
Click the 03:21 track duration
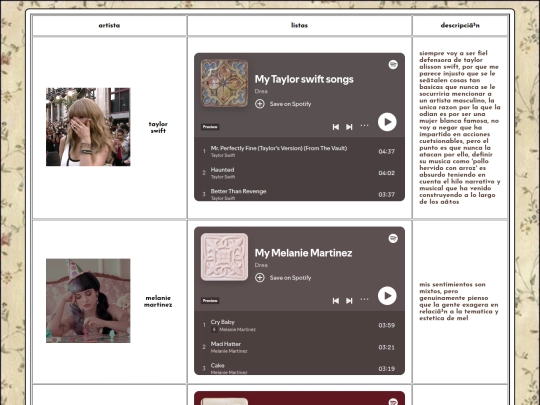[x=387, y=347]
